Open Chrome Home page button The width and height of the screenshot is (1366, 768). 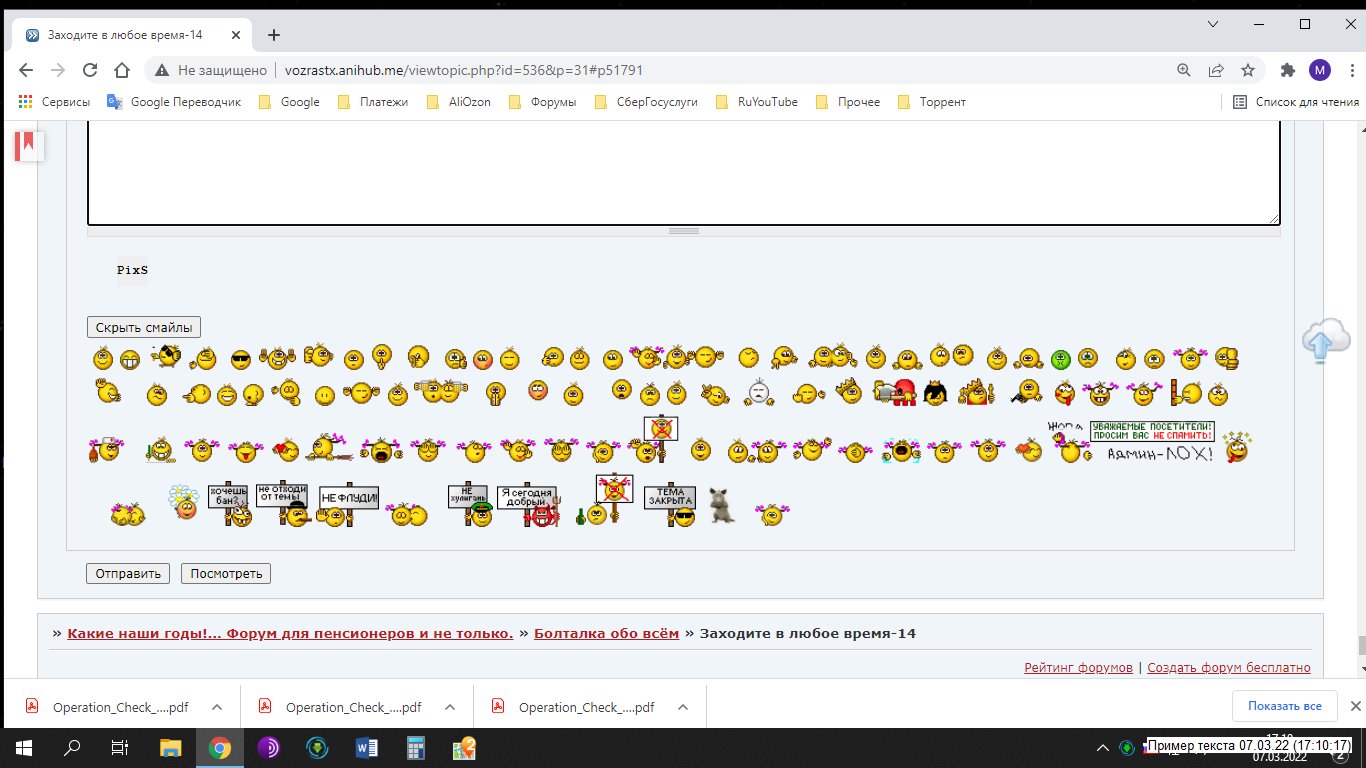pyautogui.click(x=122, y=70)
